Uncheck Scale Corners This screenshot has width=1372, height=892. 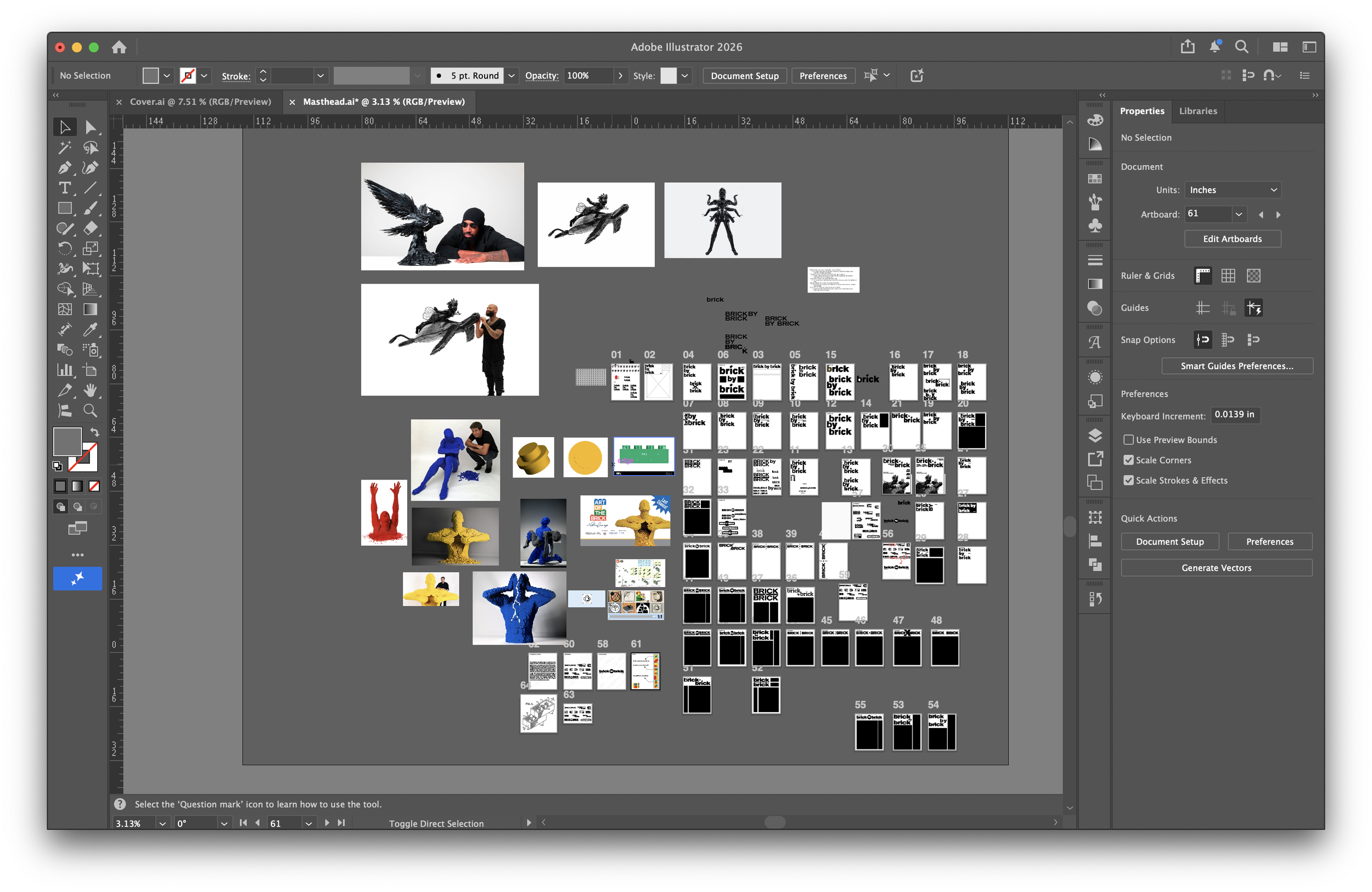tap(1128, 460)
